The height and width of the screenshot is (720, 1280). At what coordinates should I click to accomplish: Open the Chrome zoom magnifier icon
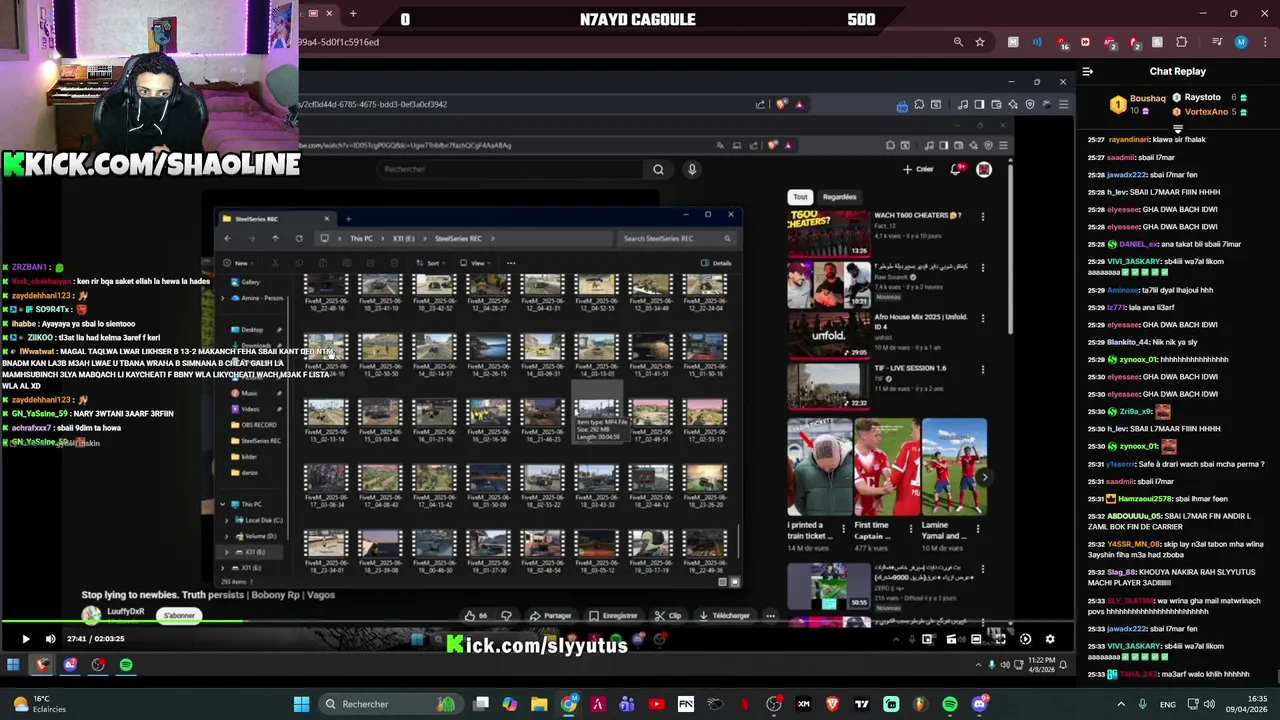958,42
